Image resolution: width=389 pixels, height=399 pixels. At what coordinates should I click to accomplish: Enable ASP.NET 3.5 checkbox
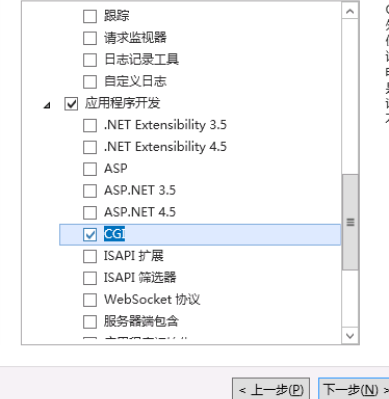tap(90, 191)
